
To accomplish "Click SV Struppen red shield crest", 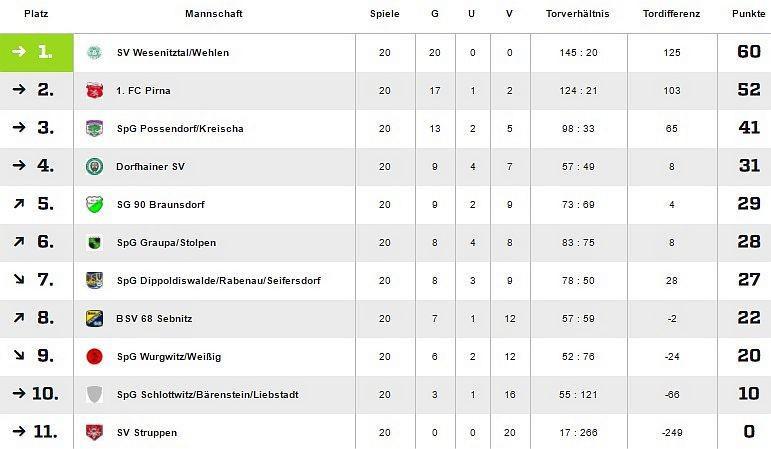I will pyautogui.click(x=95, y=433).
